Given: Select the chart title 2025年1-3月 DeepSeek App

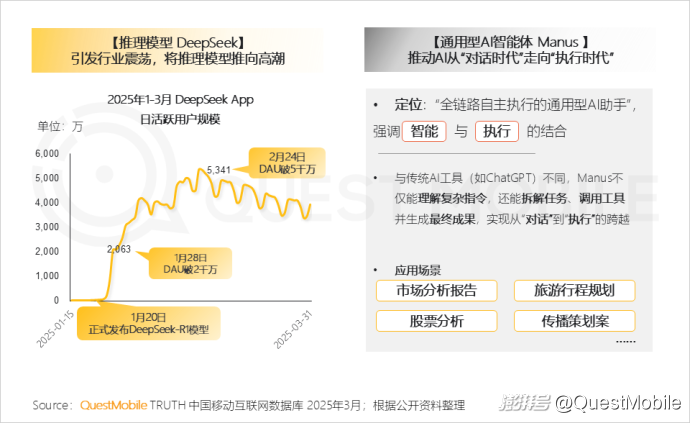Looking at the screenshot, I should [x=180, y=99].
